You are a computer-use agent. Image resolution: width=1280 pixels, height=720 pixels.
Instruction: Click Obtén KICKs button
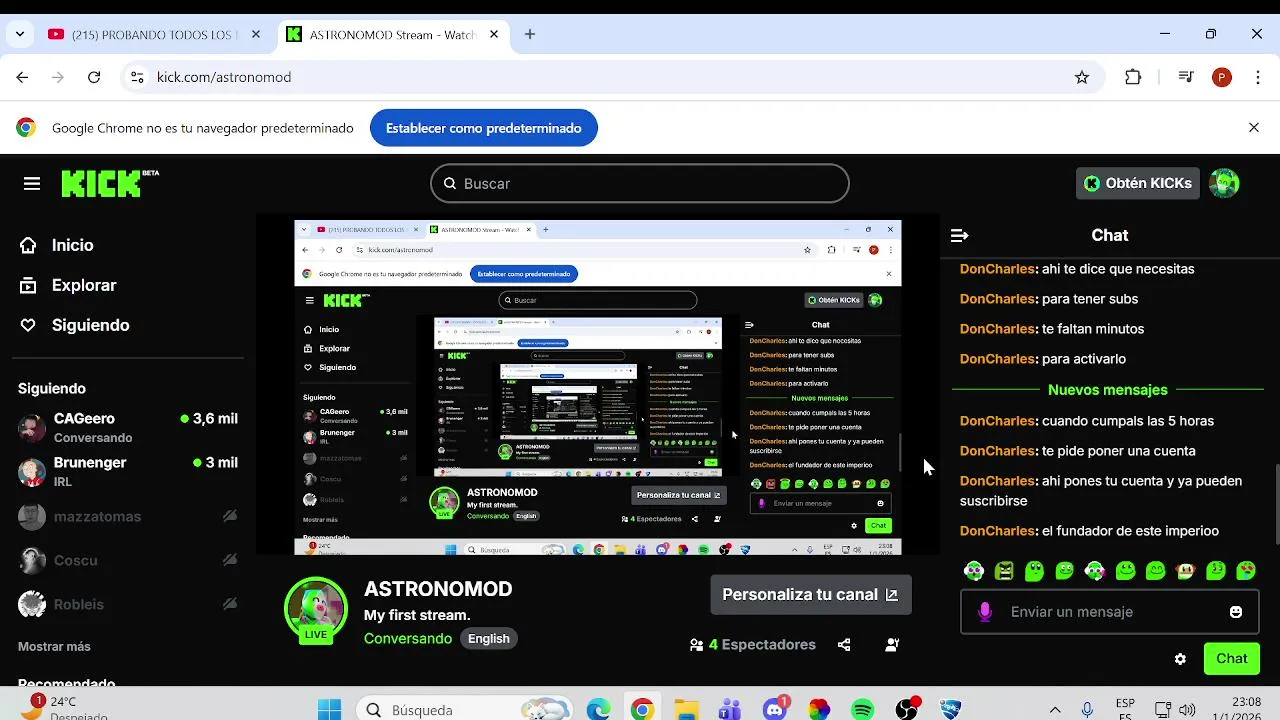pos(1138,183)
